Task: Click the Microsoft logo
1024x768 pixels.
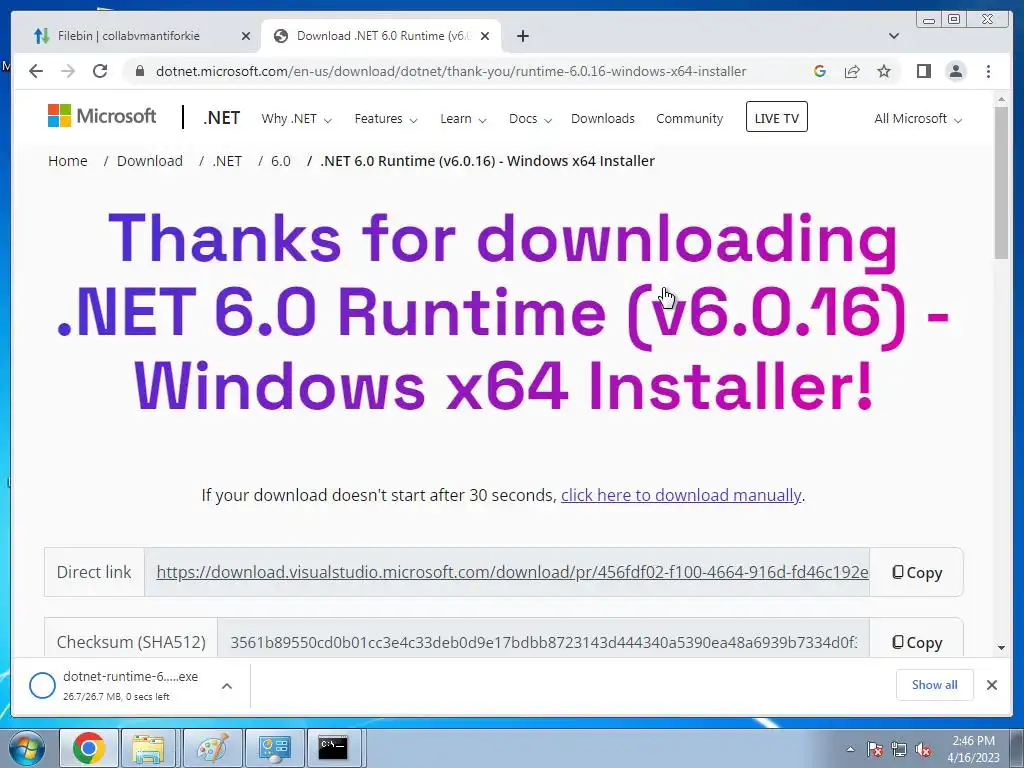Action: point(102,116)
